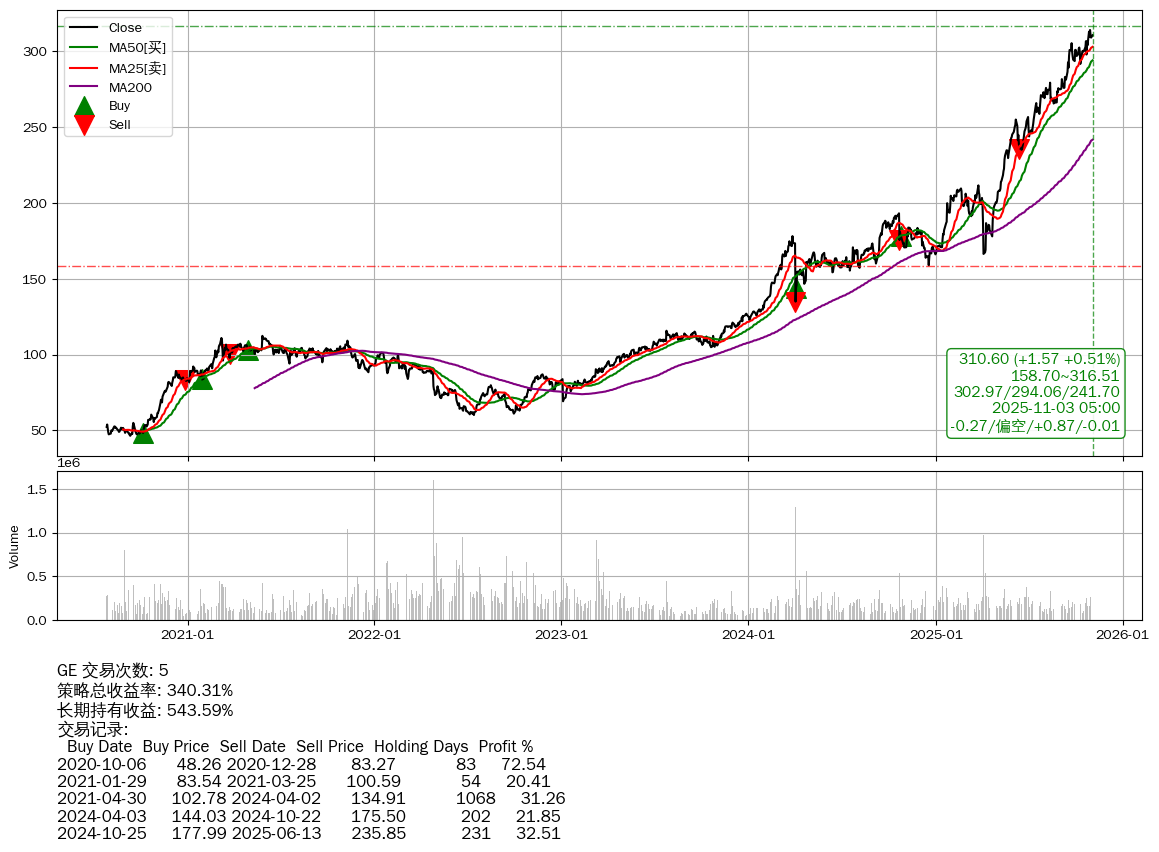Click the 2025-01 x-axis tick label
1159x852 pixels.
[x=935, y=634]
